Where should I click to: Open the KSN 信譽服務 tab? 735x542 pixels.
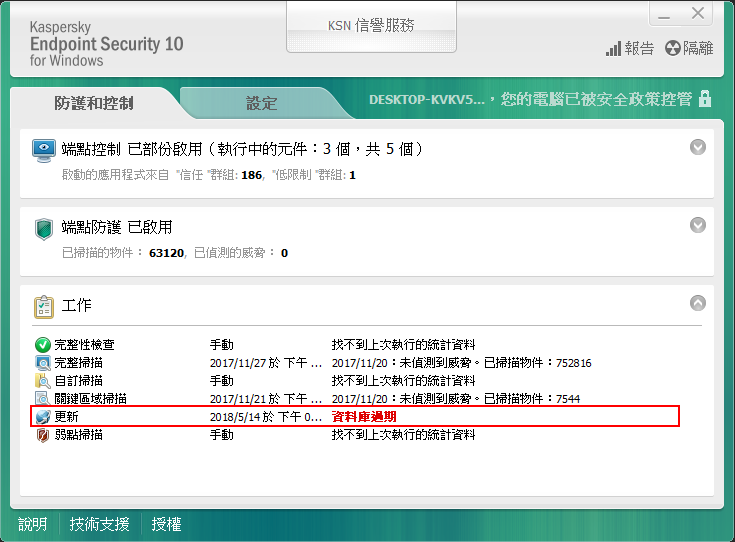coord(371,26)
